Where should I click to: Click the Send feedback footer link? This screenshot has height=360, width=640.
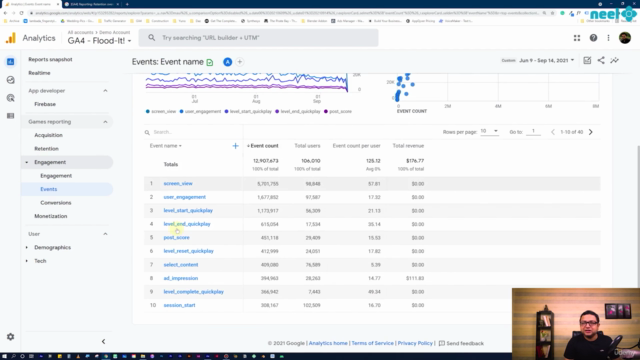[x=461, y=343]
